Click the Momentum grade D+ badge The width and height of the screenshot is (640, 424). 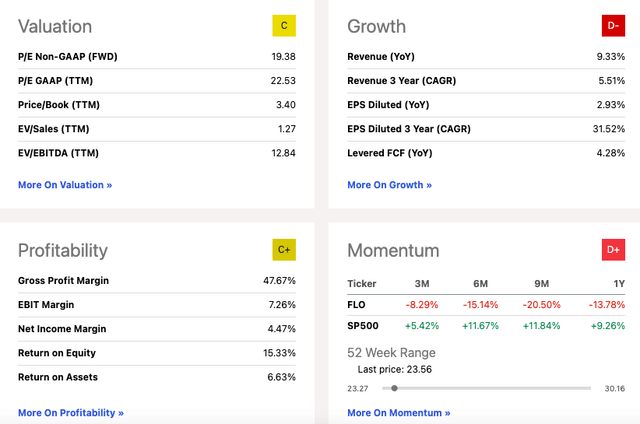tap(613, 249)
